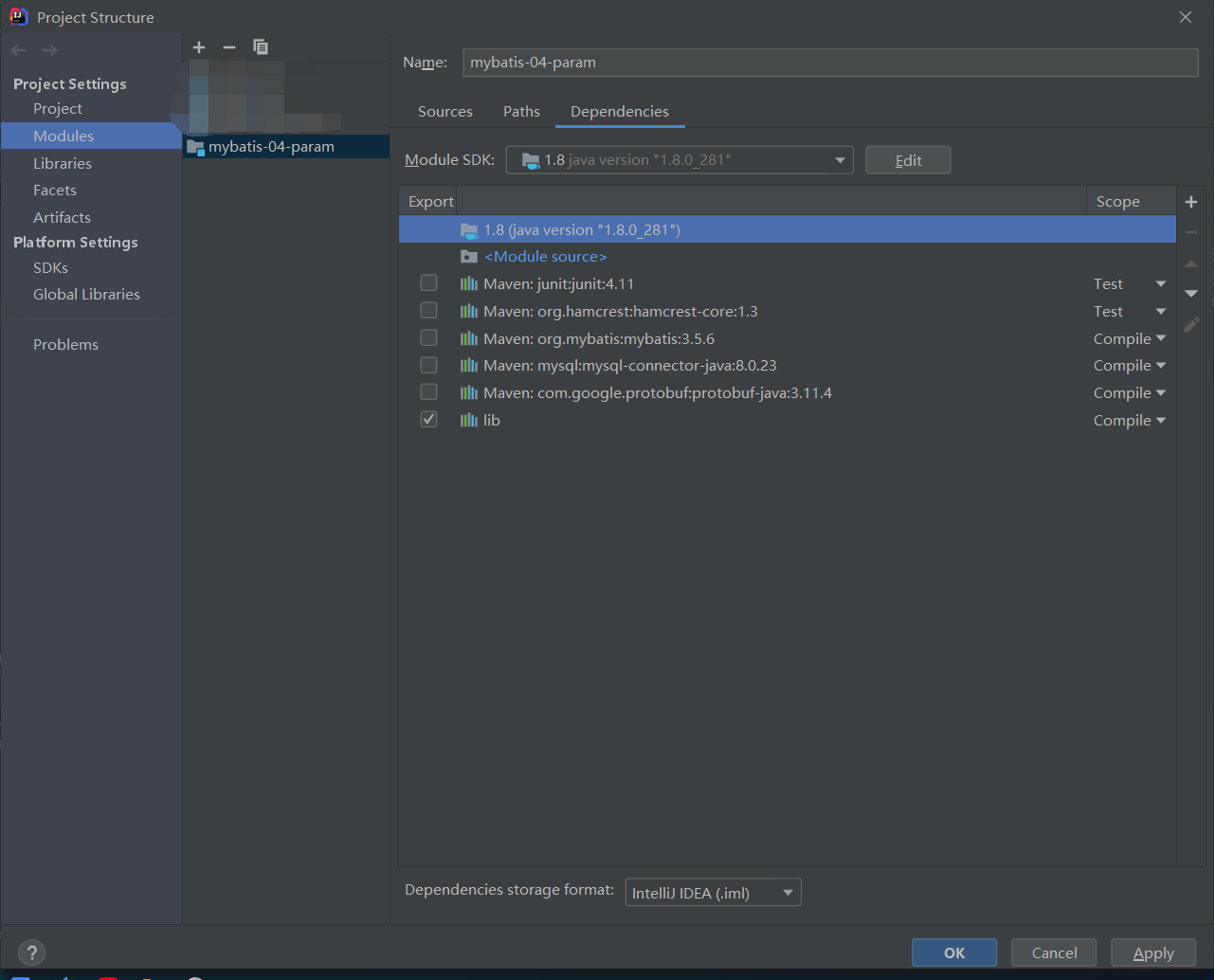The height and width of the screenshot is (980, 1214).
Task: Select Maven: org.mybatis:mybatis:3.5.6 row text
Action: coord(599,338)
